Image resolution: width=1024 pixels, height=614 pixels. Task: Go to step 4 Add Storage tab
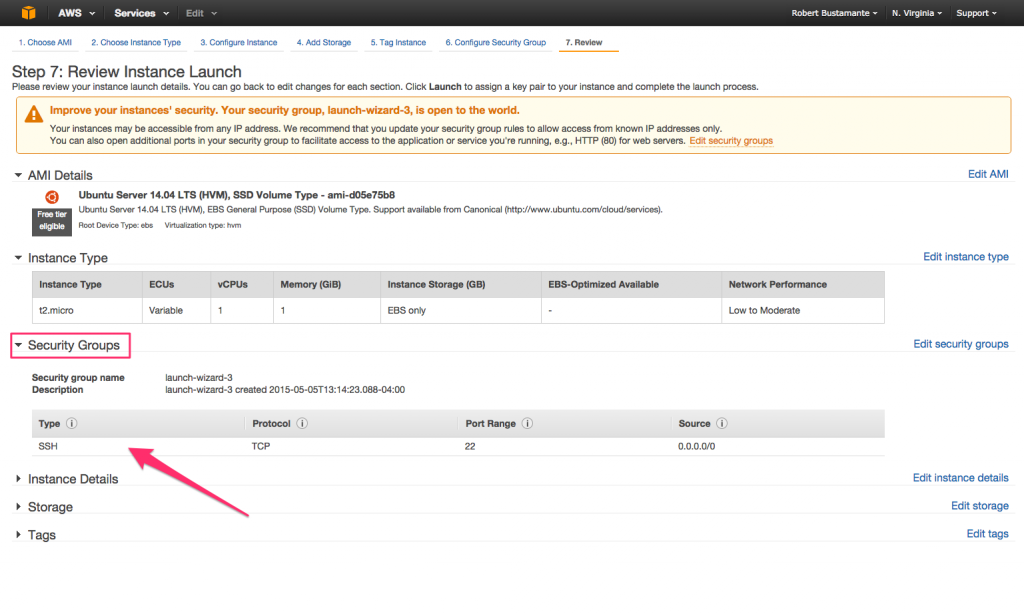pyautogui.click(x=324, y=42)
